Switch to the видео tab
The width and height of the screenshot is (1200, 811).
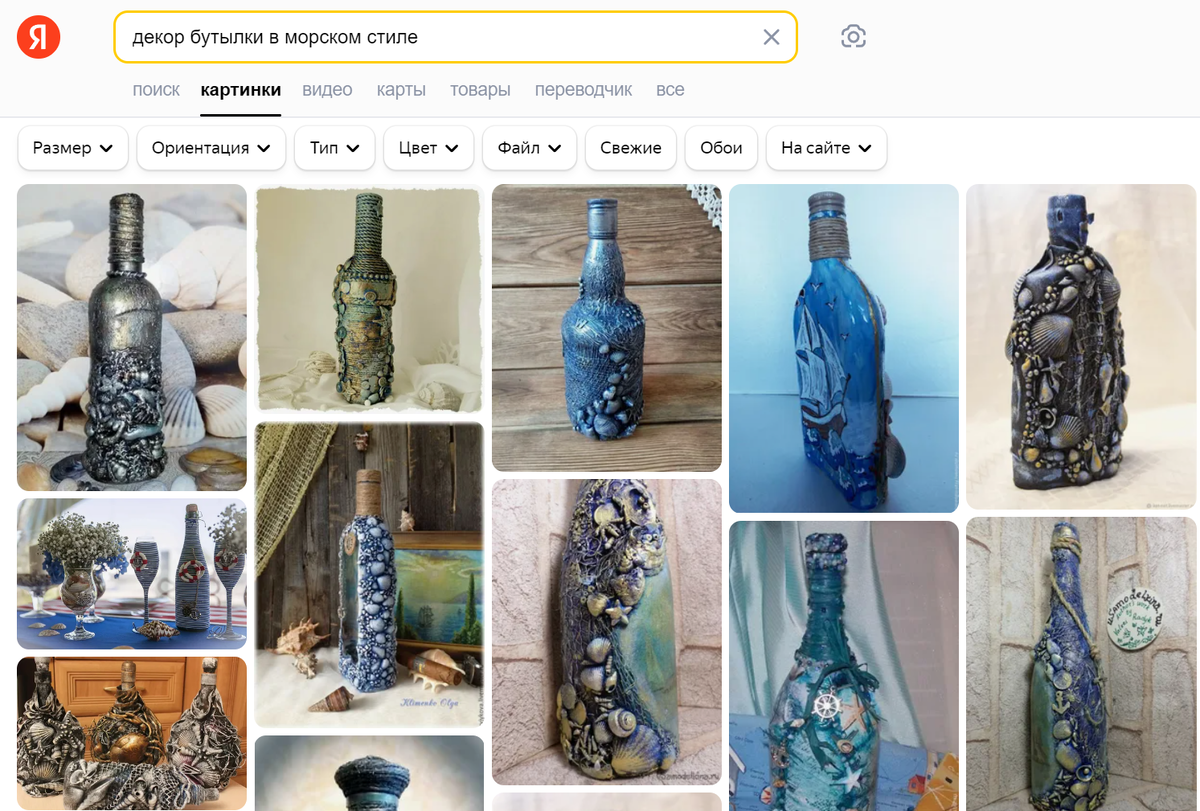pyautogui.click(x=327, y=89)
